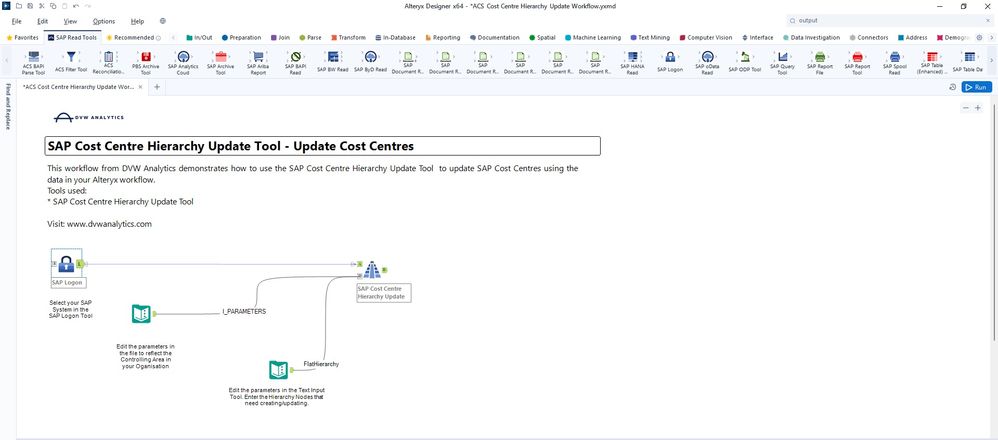Add a new workflow tab

click(x=157, y=87)
